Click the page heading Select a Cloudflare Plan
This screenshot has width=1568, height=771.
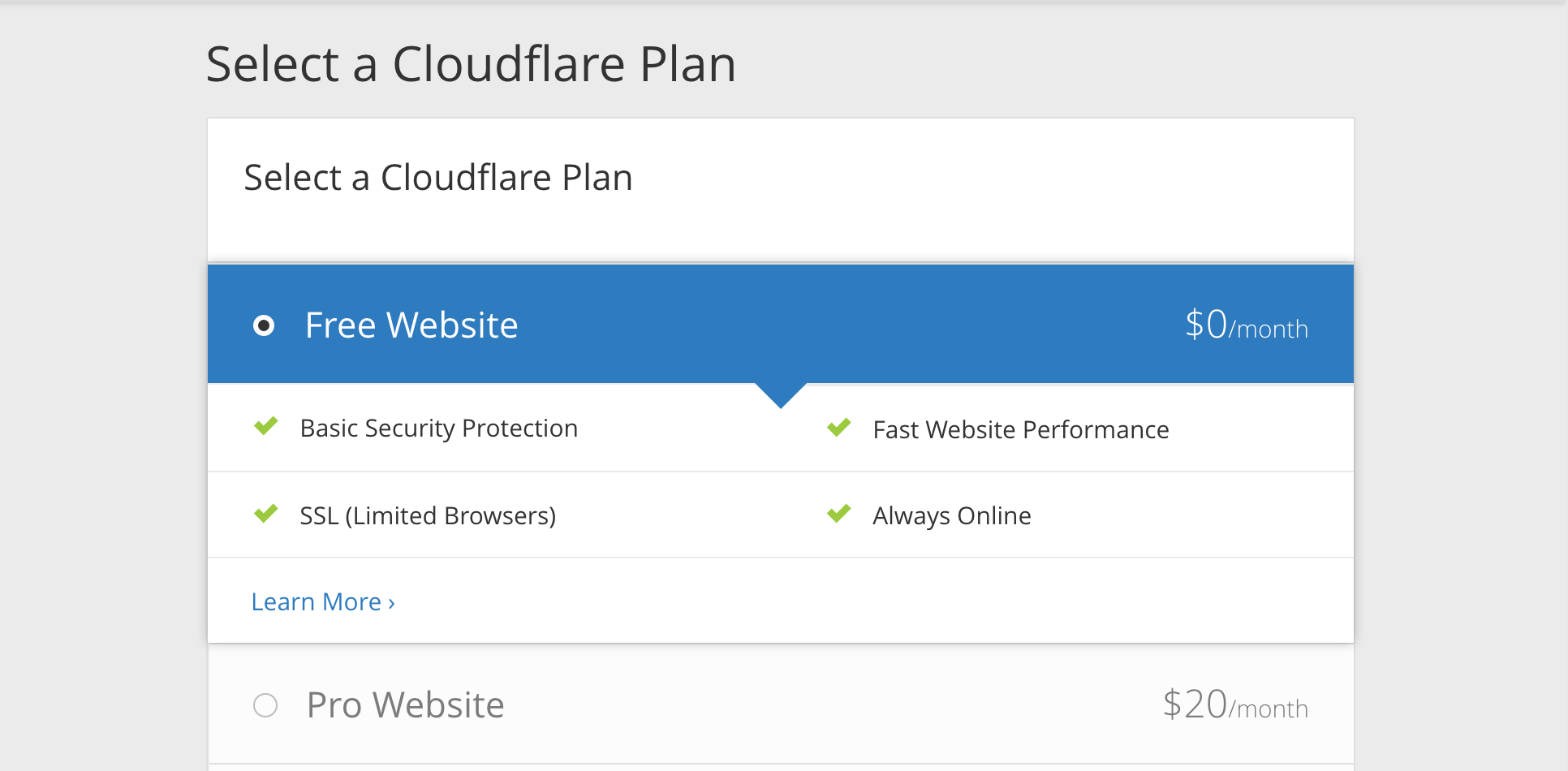pos(471,64)
